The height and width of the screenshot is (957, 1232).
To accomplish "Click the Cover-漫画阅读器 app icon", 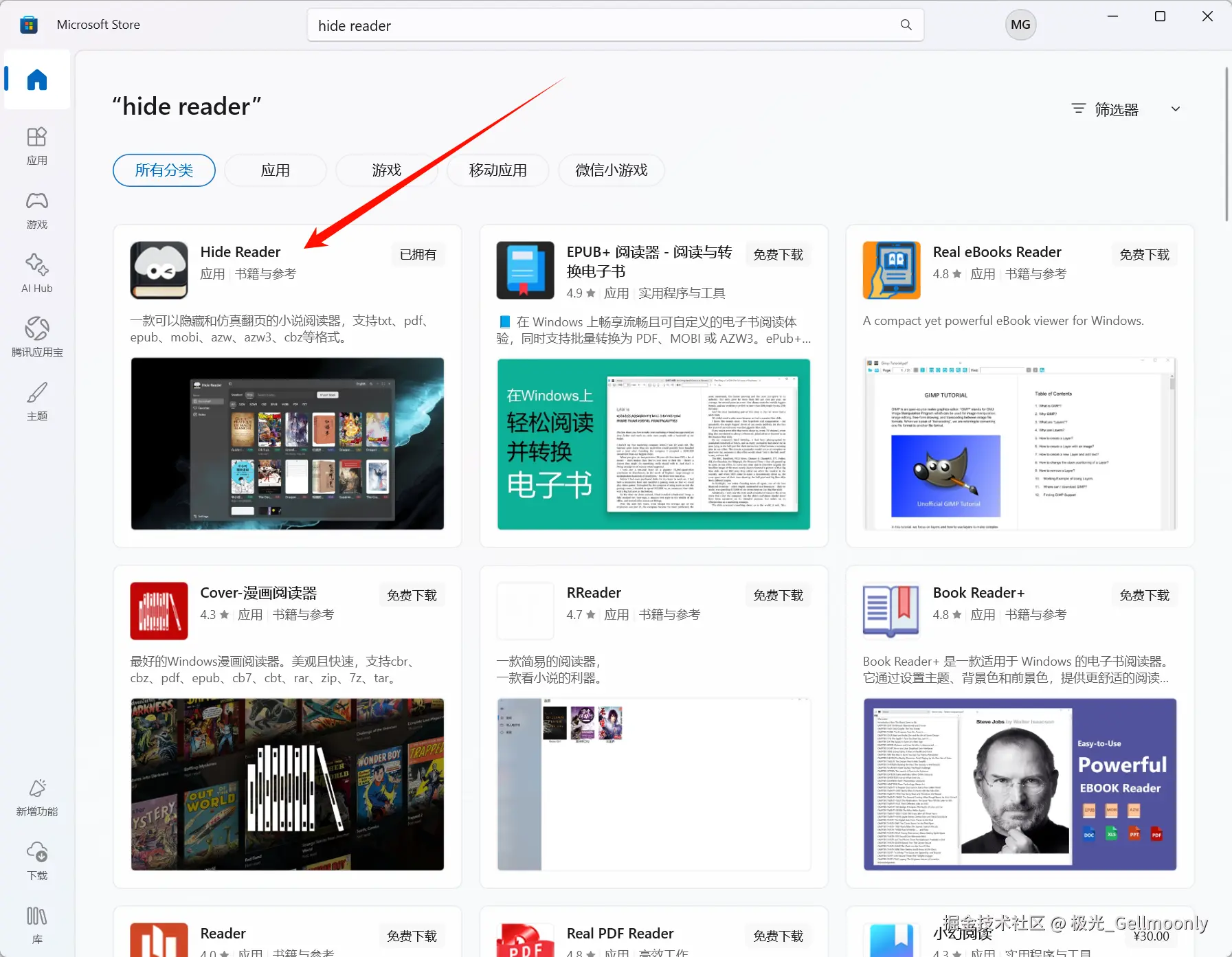I will tap(159, 611).
